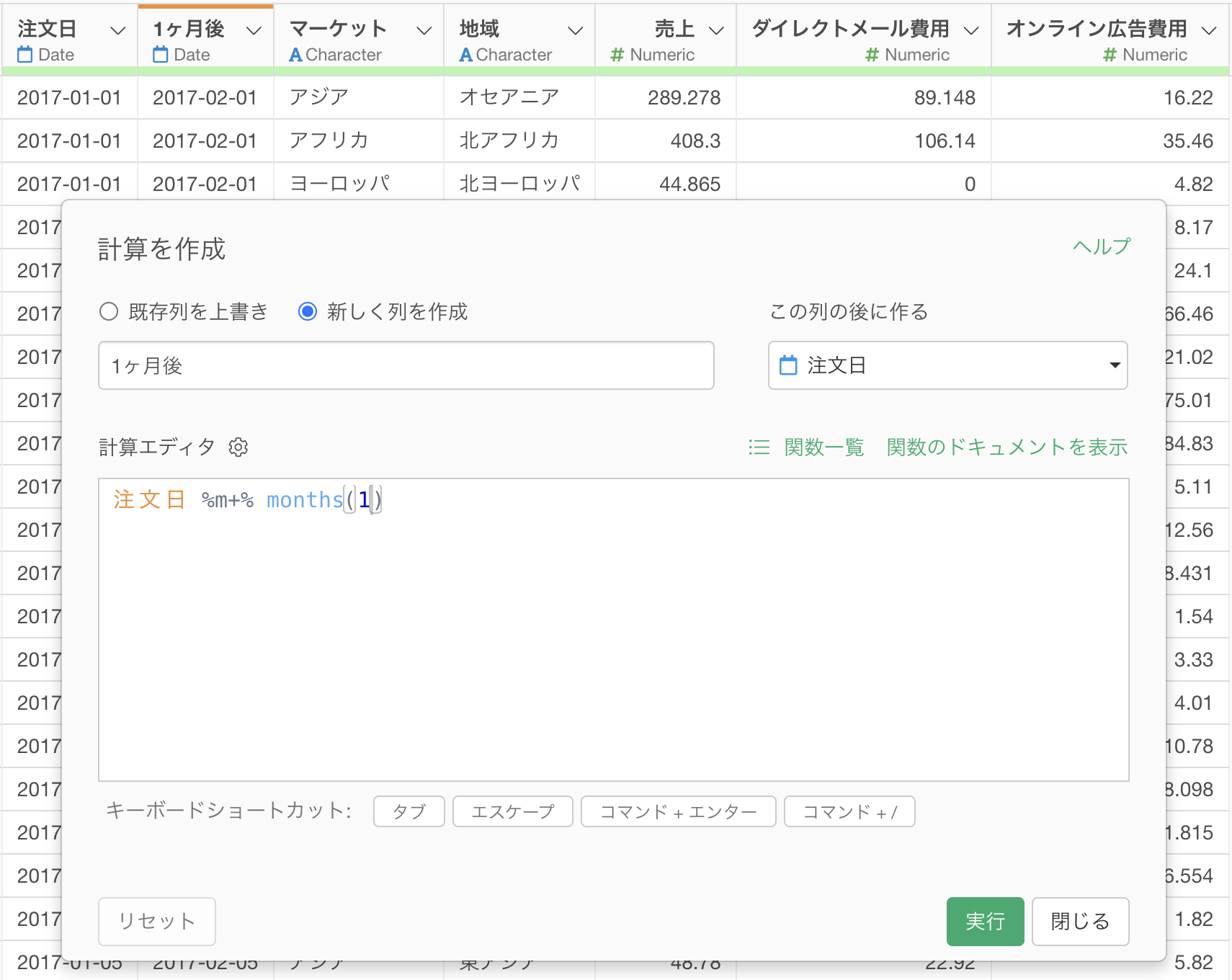
Task: Click Character type icon under 地域
Action: (x=466, y=55)
